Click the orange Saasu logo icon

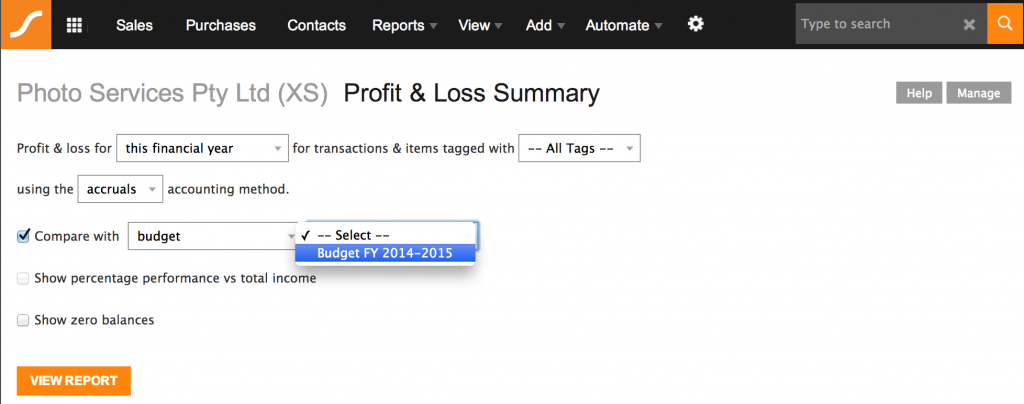coord(26,24)
